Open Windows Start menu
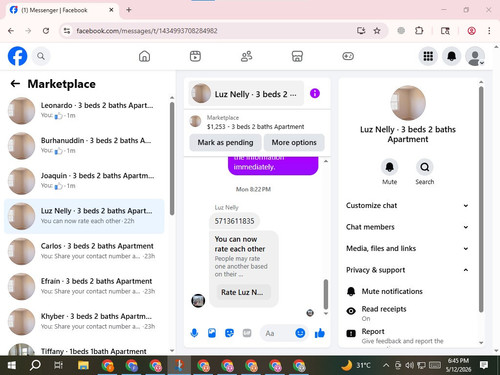 [12, 365]
